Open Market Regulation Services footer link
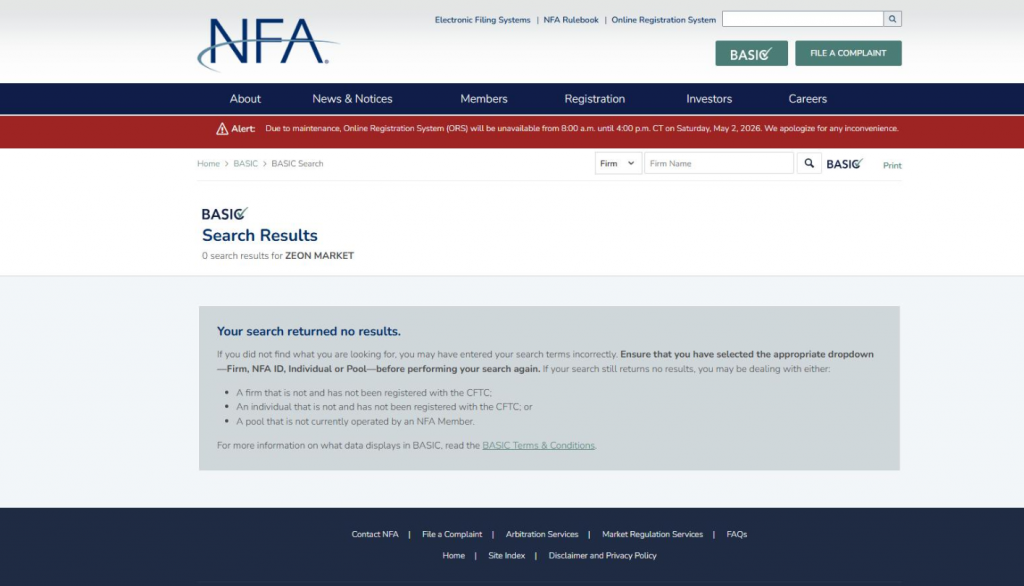The image size is (1024, 586). coord(652,534)
